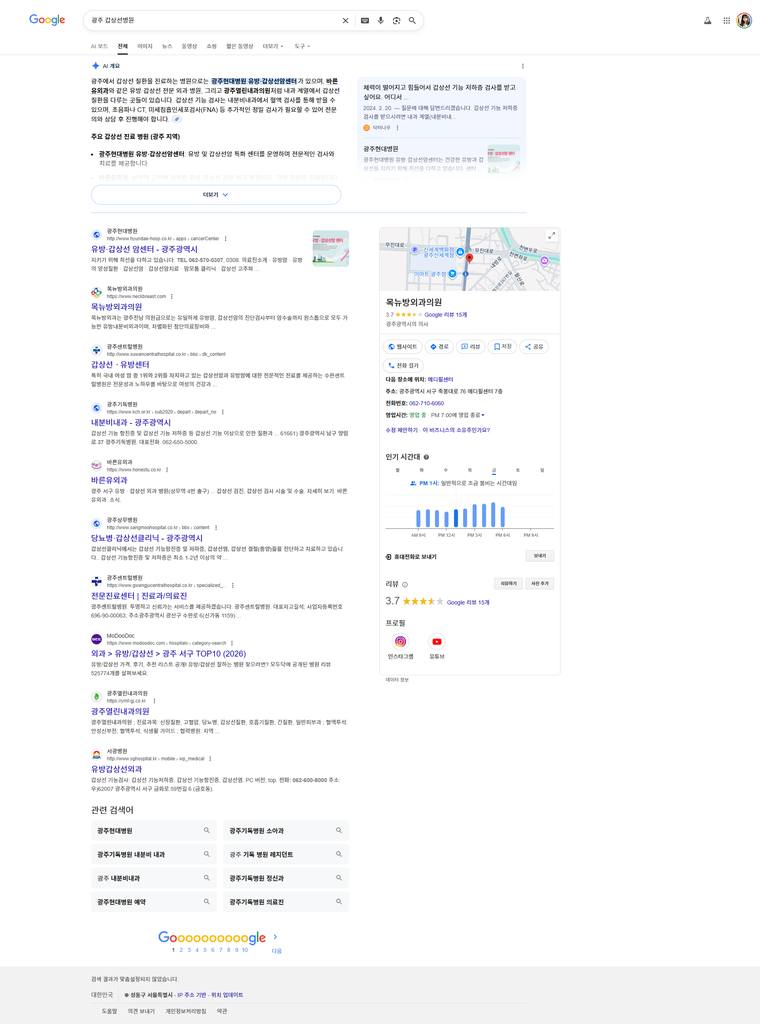Screen dimensions: 760x1024
Task: Click Google 리뷰 15개 link under panel title
Action: (x=445, y=315)
